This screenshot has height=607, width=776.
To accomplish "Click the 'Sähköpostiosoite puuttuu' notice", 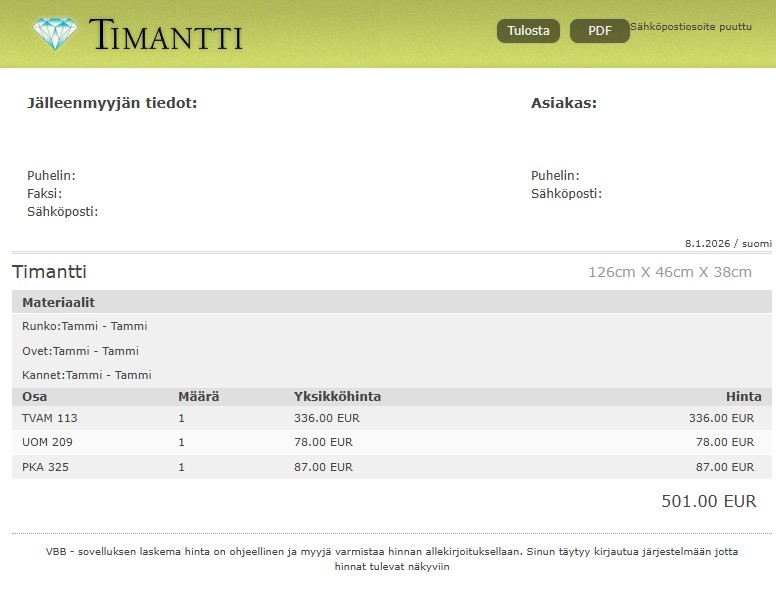I will (x=691, y=27).
